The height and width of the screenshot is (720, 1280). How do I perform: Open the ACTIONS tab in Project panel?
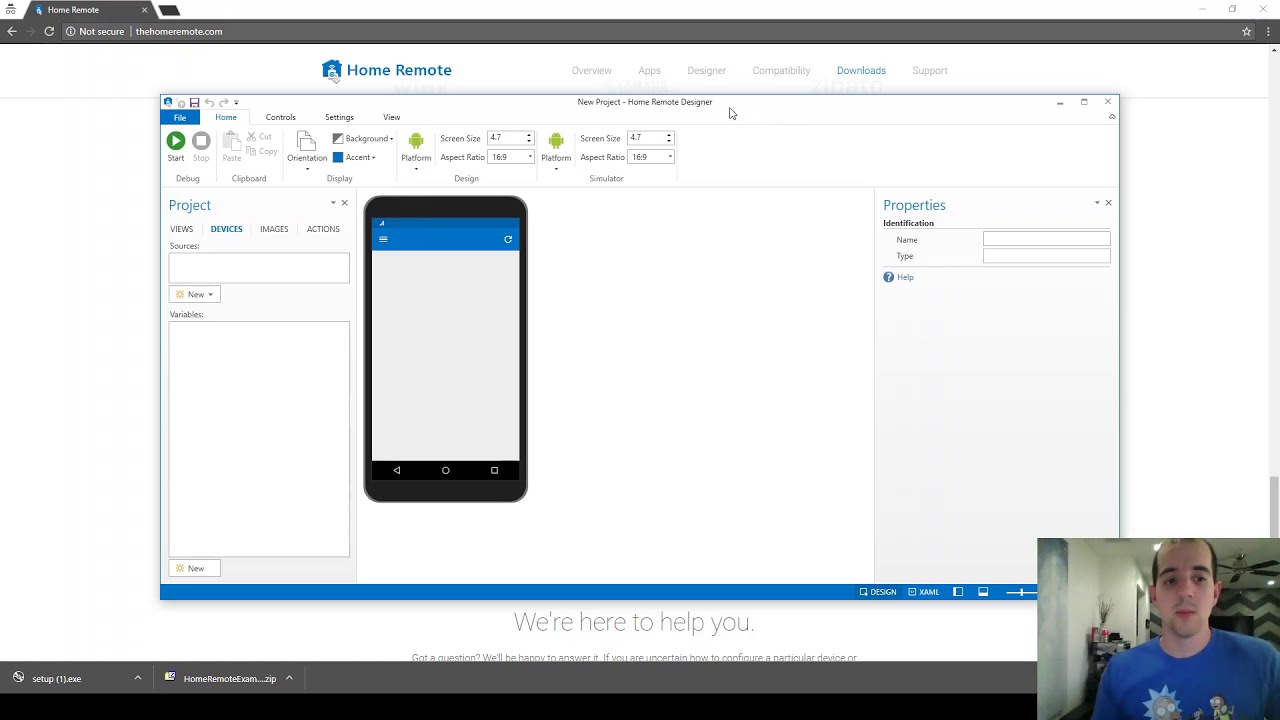coord(323,229)
